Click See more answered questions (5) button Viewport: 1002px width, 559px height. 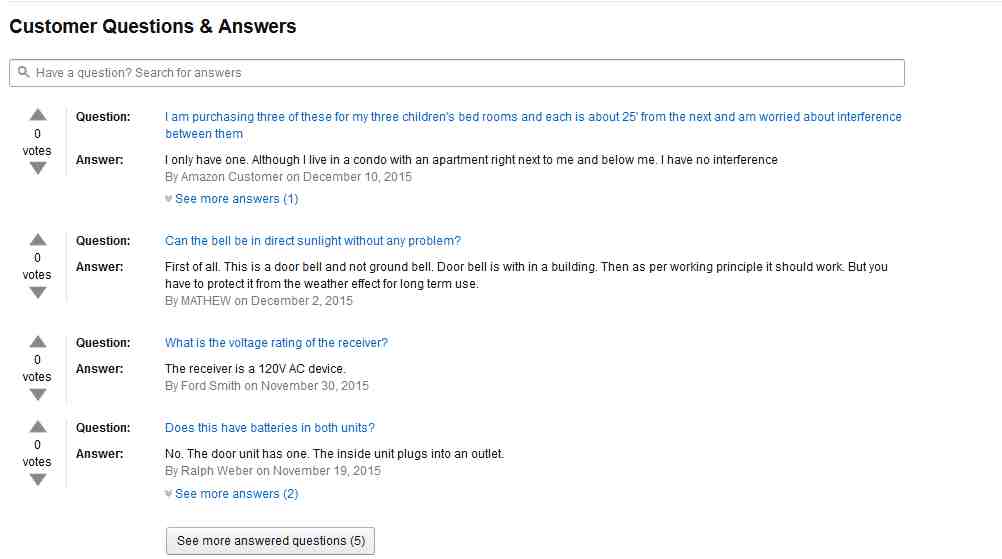coord(270,540)
